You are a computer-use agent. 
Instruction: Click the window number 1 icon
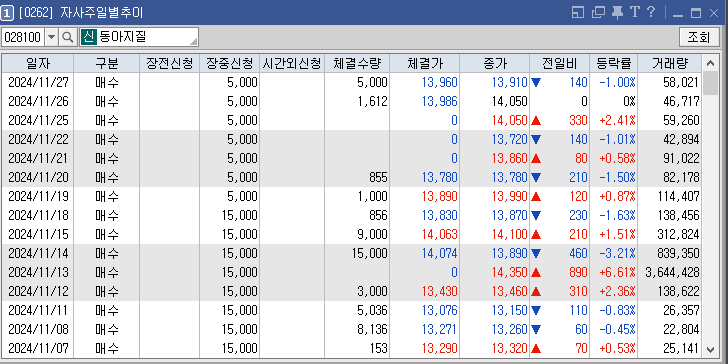click(6, 13)
